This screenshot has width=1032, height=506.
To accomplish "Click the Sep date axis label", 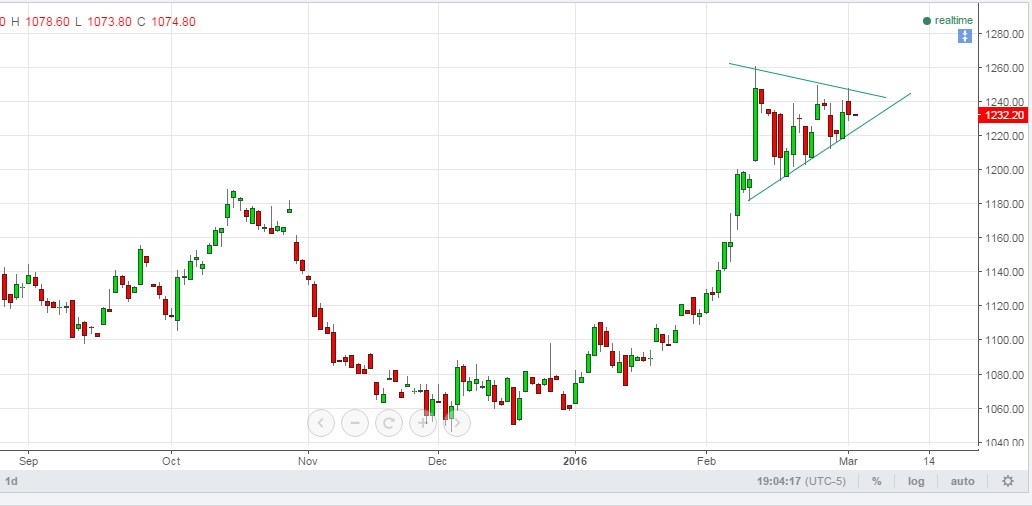I will point(28,461).
